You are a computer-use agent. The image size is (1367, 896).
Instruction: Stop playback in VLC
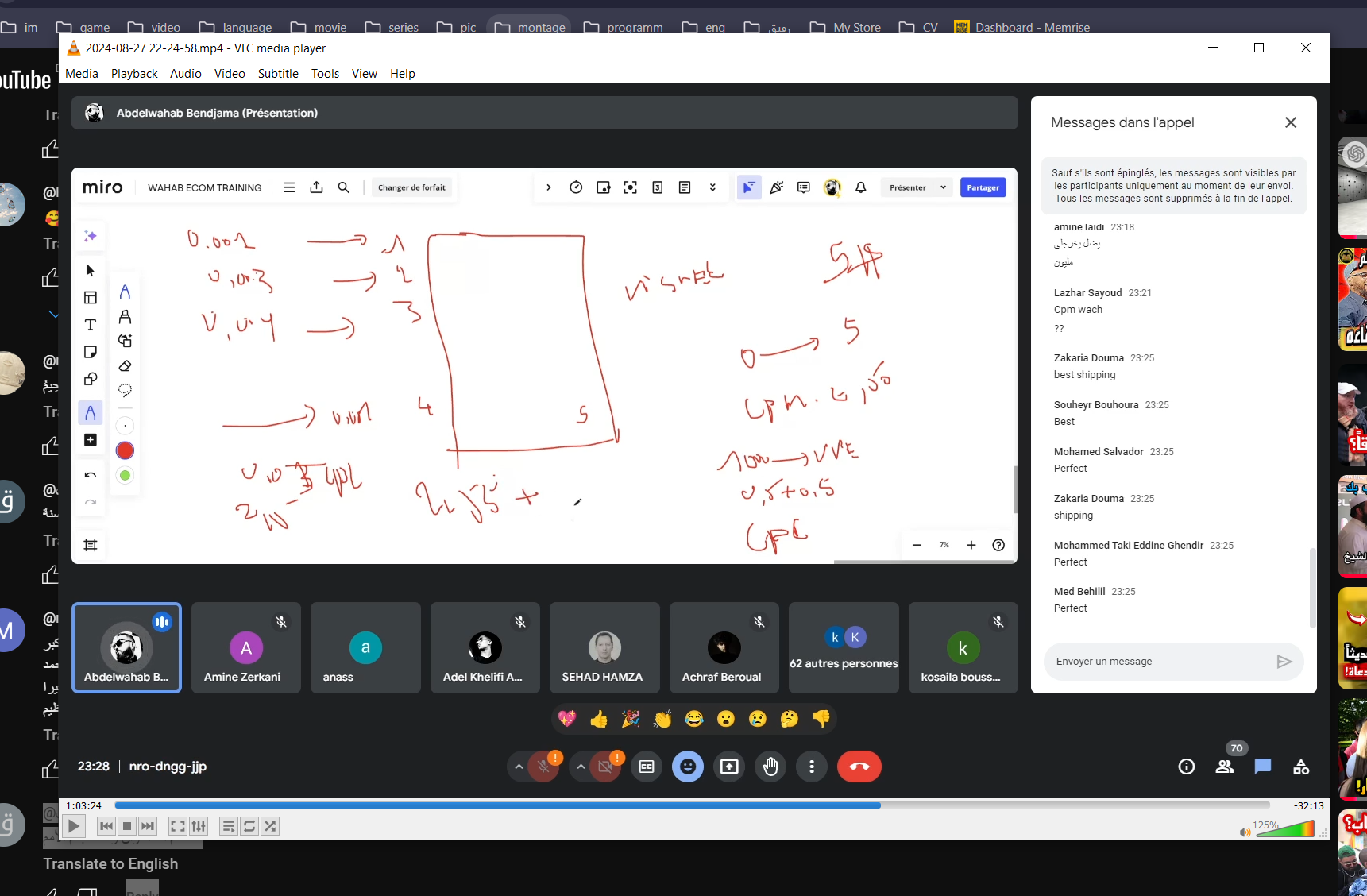[127, 826]
